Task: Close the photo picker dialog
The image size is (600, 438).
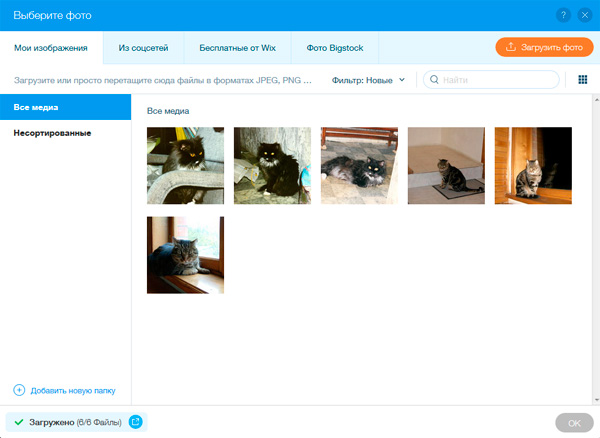Action: (585, 15)
